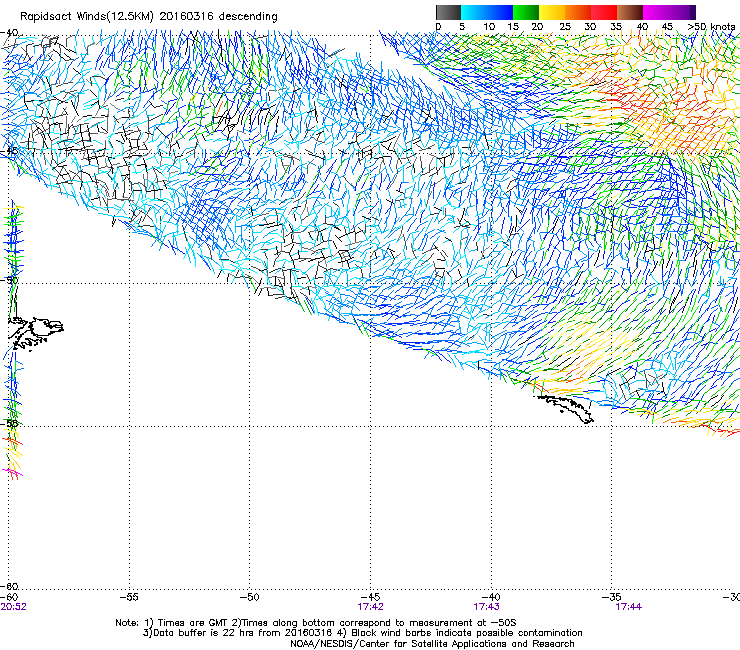Screen dimensions: 740x650
Task: Click the cyan 5-10 knots legend swatch
Action: pos(474,12)
